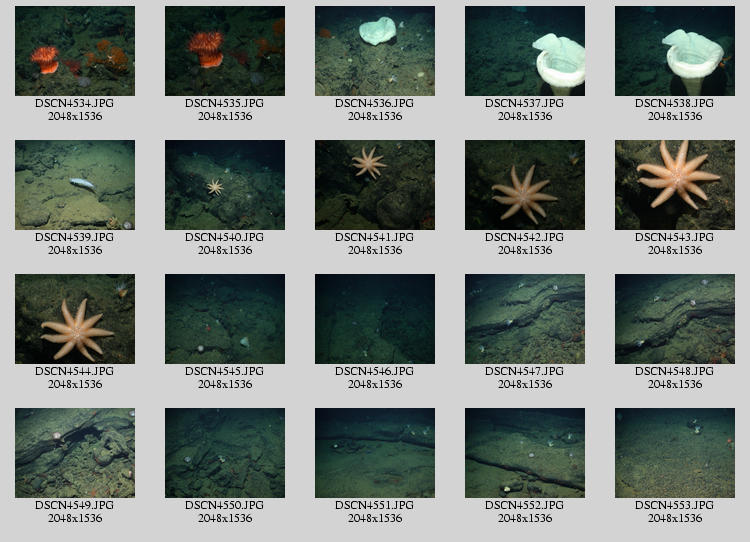Screen dimensions: 750x542
Task: Open the DSCN4549.JPG thumbnail
Action: [75, 453]
